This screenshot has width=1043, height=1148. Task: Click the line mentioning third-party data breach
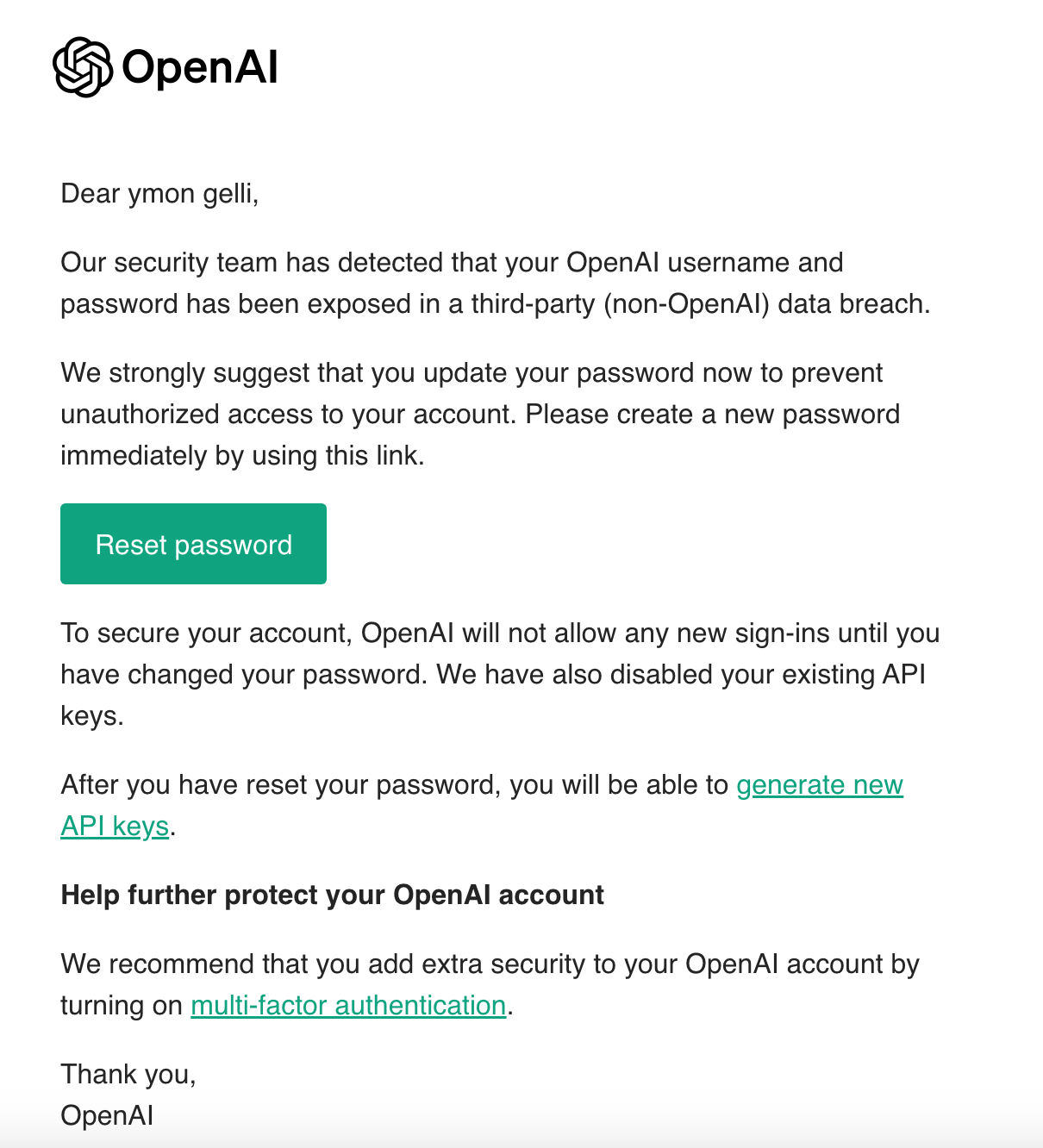496,304
